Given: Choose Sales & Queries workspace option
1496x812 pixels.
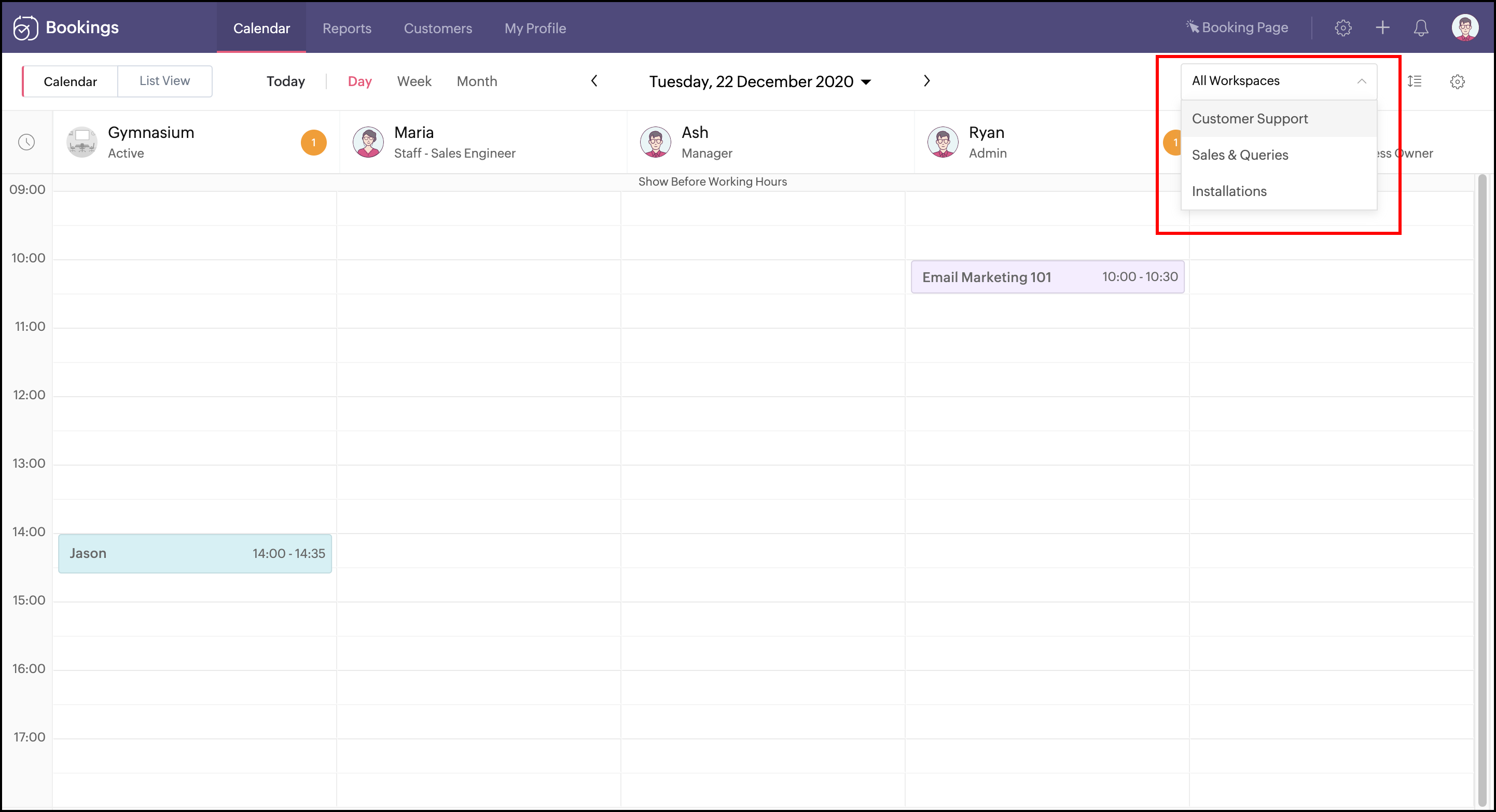Looking at the screenshot, I should coord(1239,155).
